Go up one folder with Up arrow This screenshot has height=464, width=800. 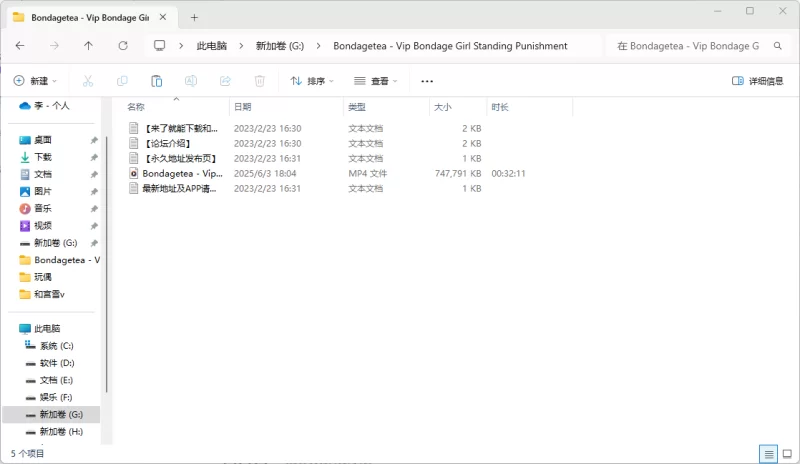coord(88,46)
